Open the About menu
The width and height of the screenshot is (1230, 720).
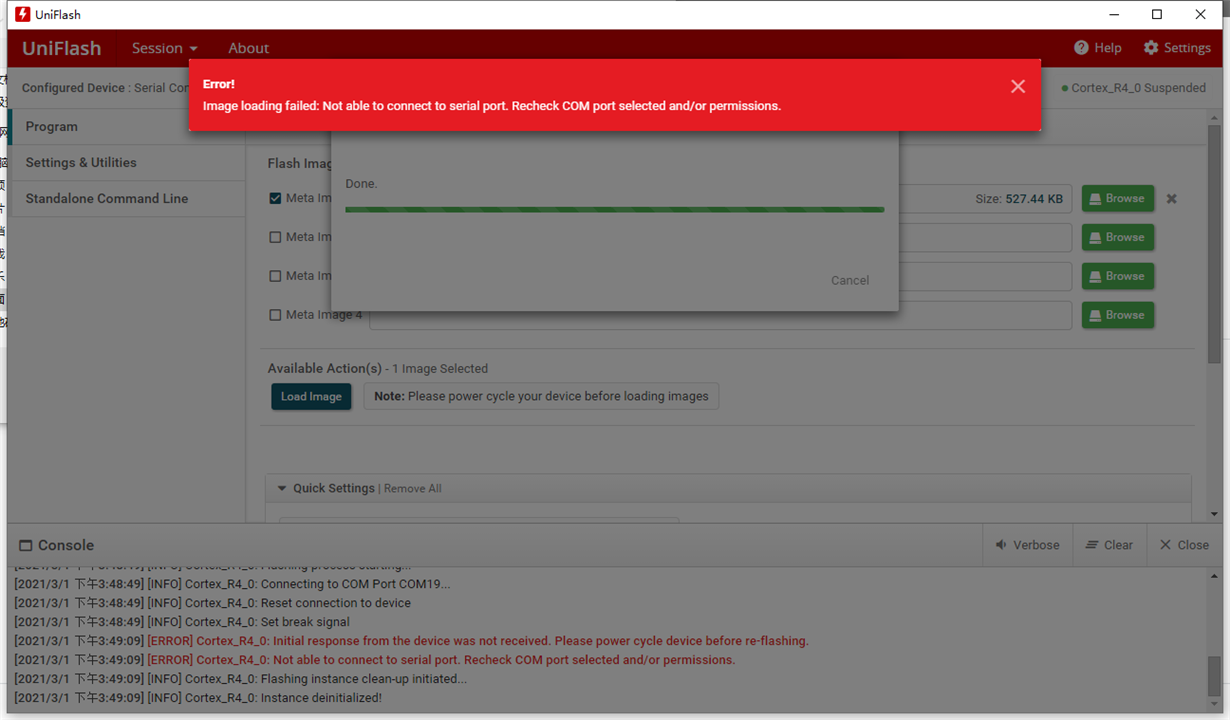(248, 48)
